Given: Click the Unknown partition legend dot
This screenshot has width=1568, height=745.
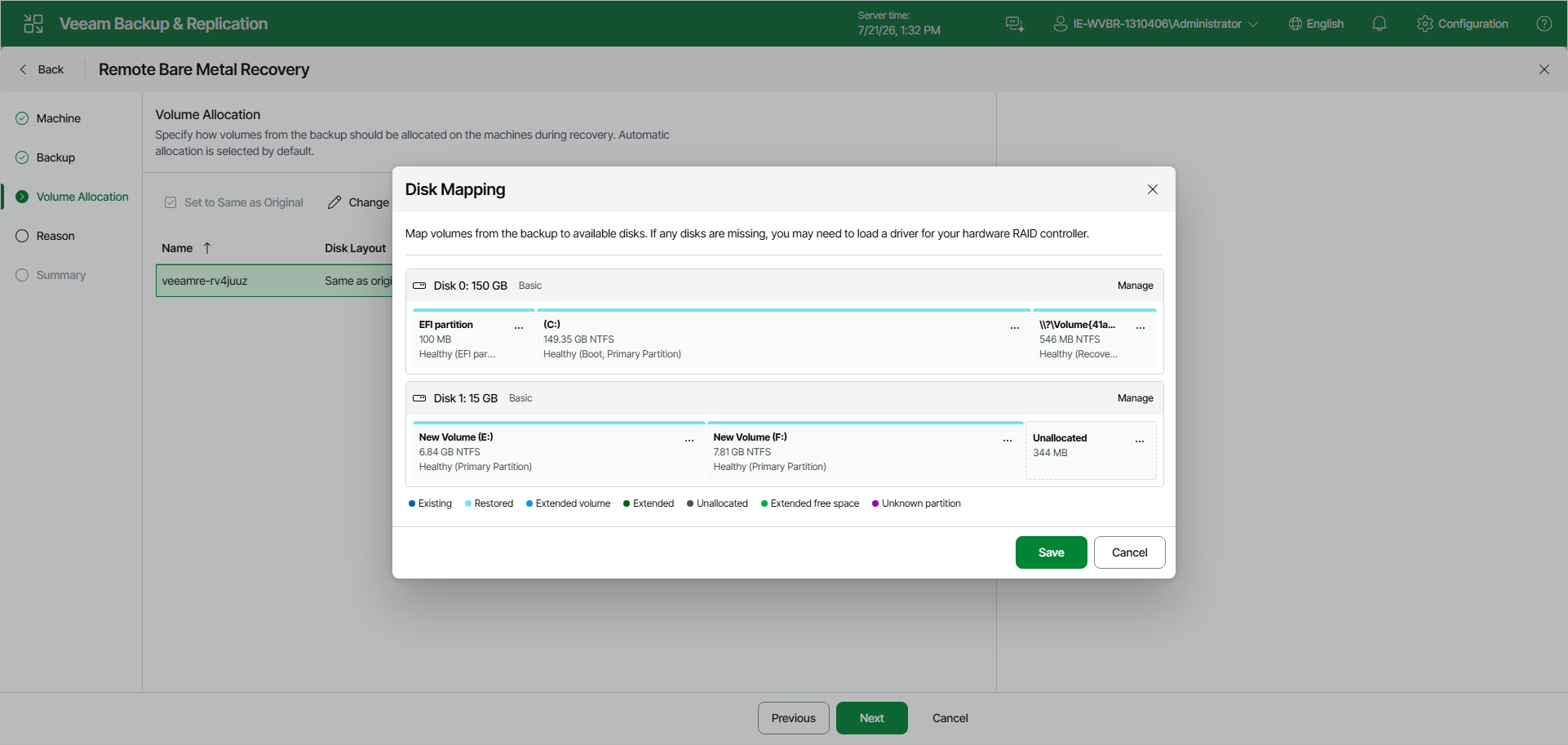Looking at the screenshot, I should click(875, 503).
